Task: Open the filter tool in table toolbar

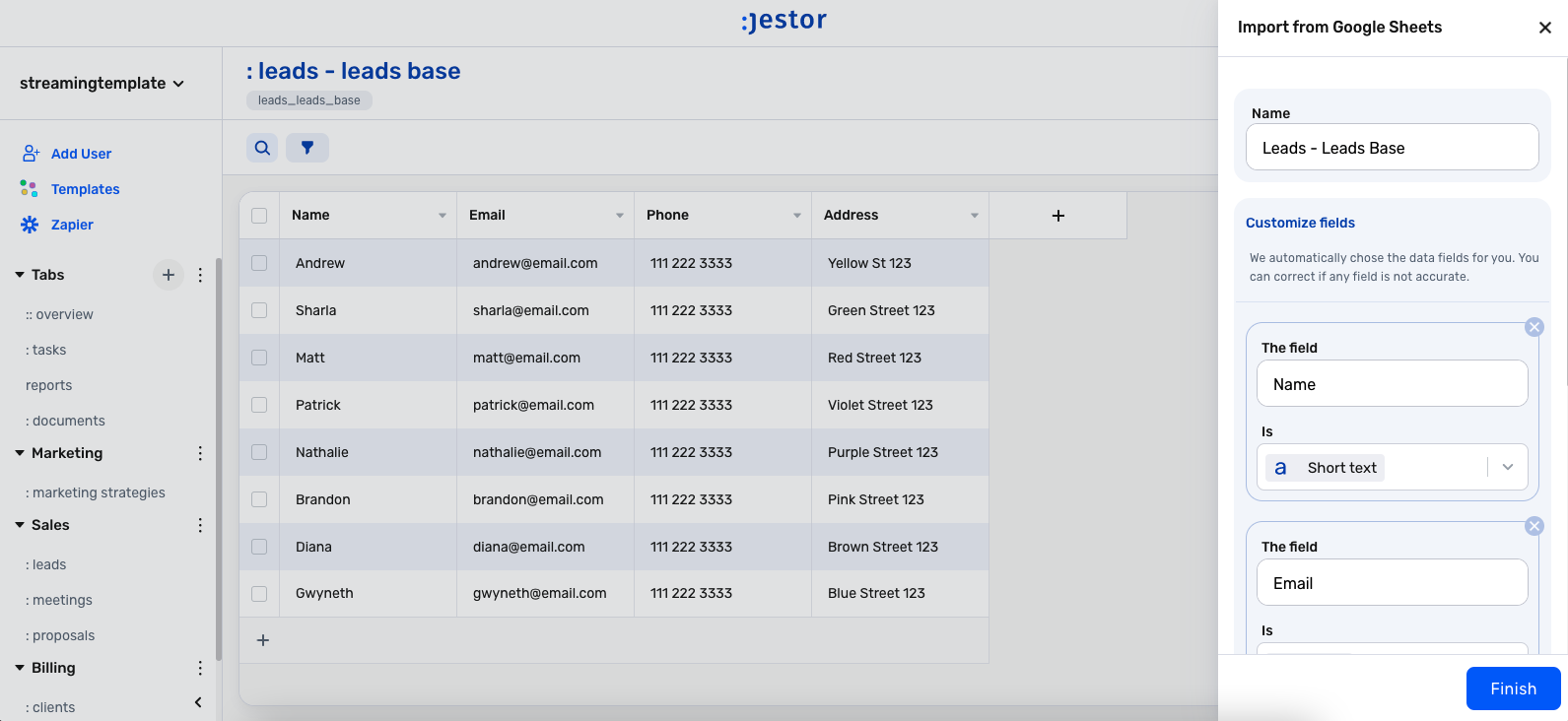Action: [x=307, y=148]
